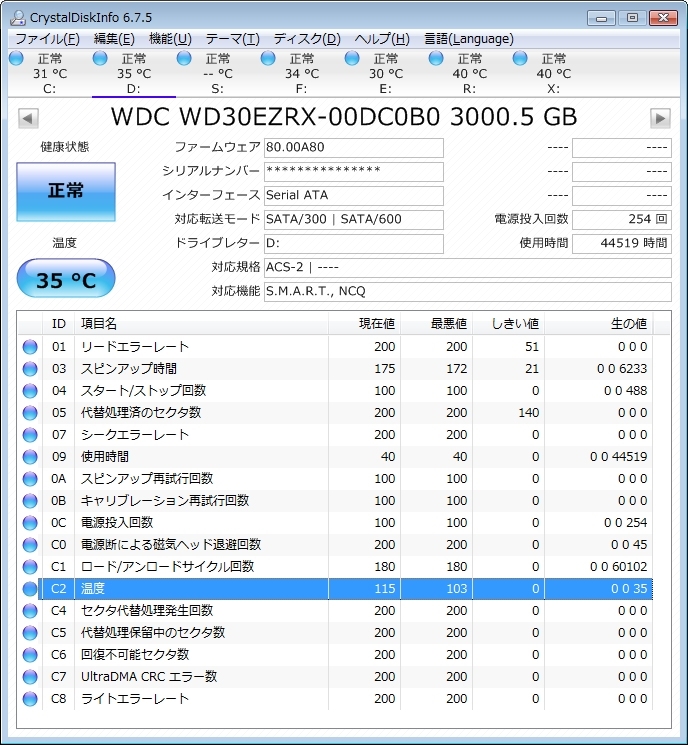Click status orb for 09 使用時間

pyautogui.click(x=30, y=457)
